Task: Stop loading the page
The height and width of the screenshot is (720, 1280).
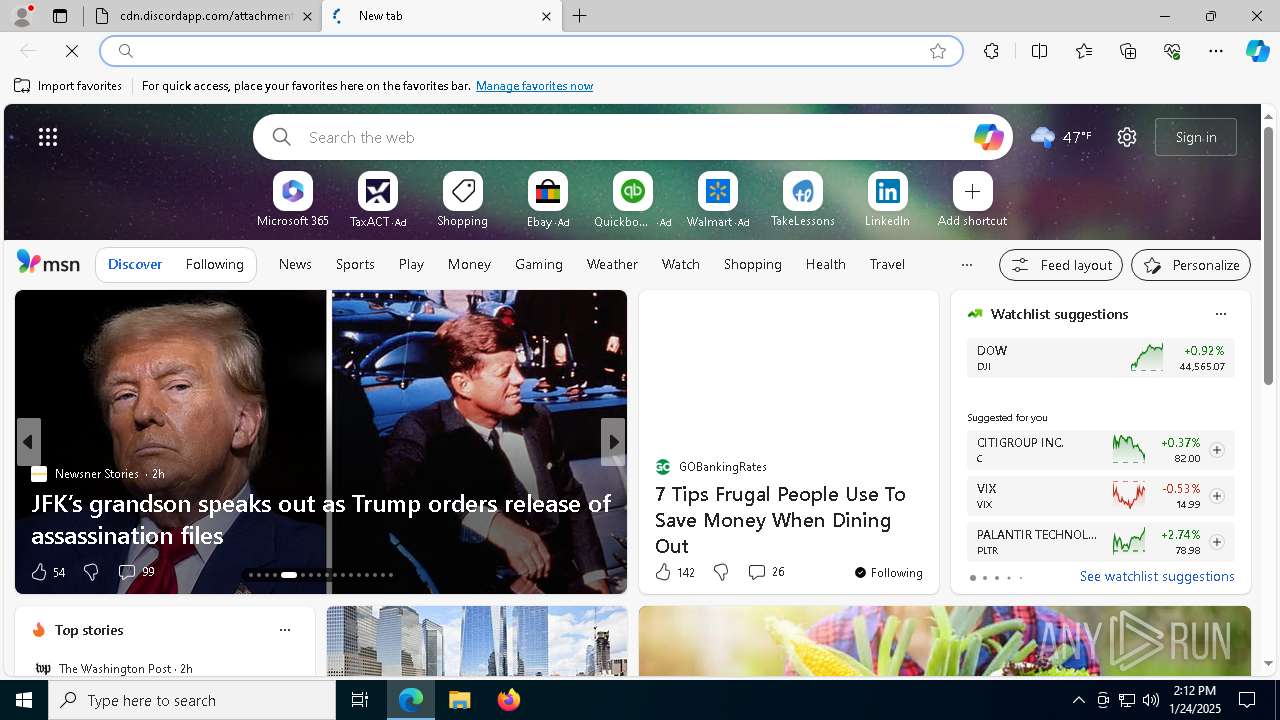Action: (73, 51)
